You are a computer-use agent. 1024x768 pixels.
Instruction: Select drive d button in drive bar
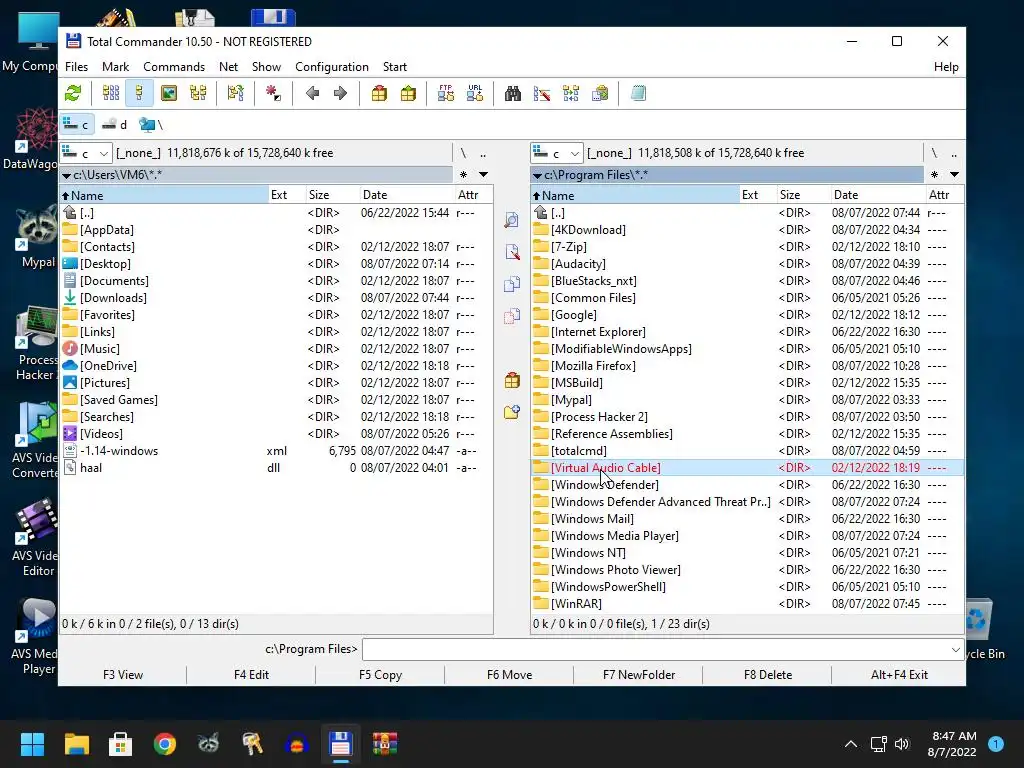click(115, 124)
